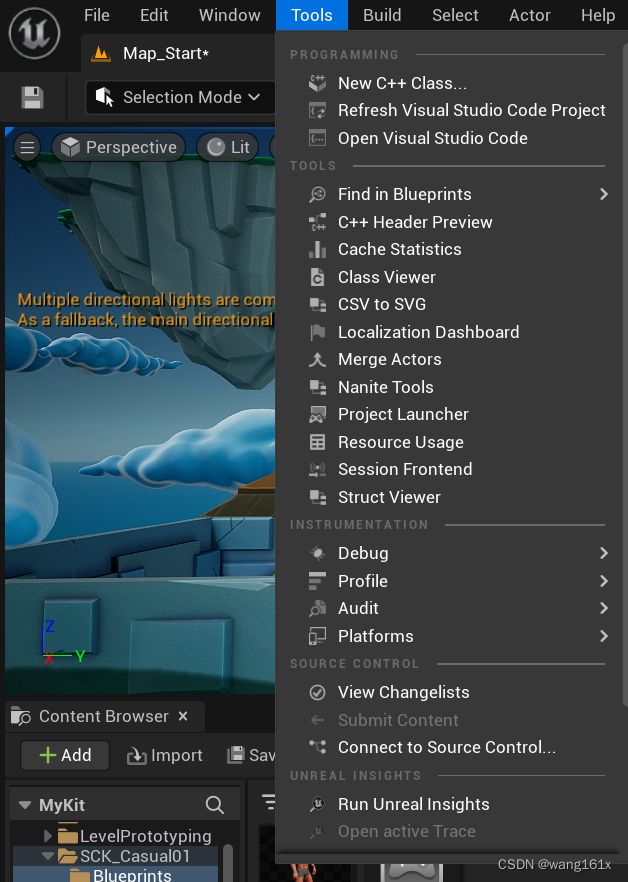
Task: Close the open Tools menu
Action: (312, 15)
